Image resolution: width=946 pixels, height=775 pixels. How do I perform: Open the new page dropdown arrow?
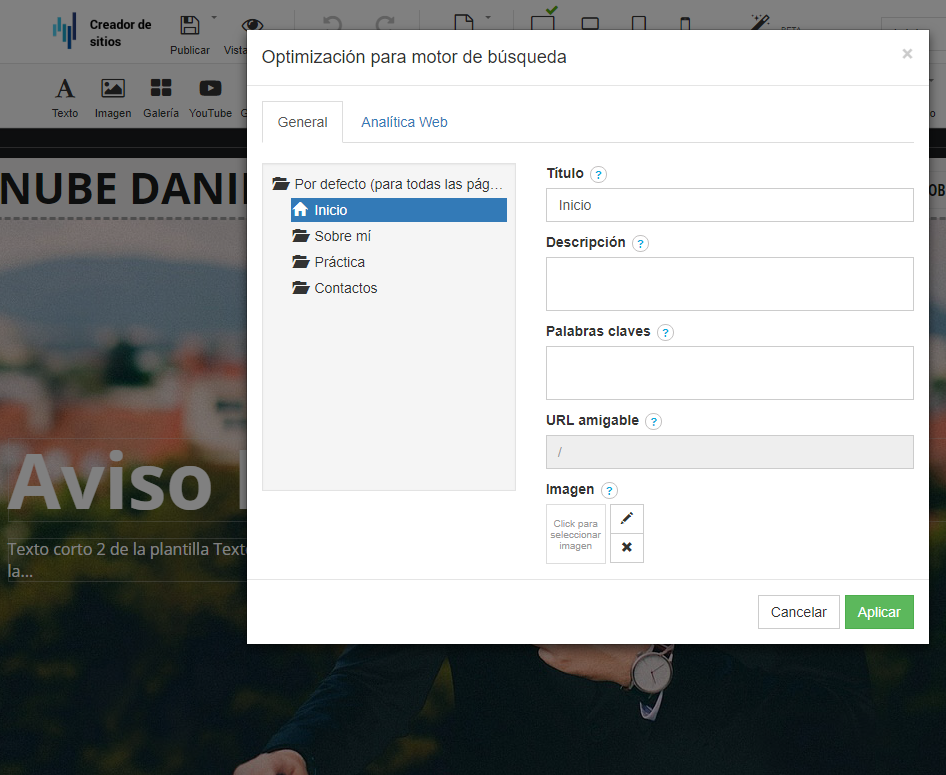pos(488,17)
